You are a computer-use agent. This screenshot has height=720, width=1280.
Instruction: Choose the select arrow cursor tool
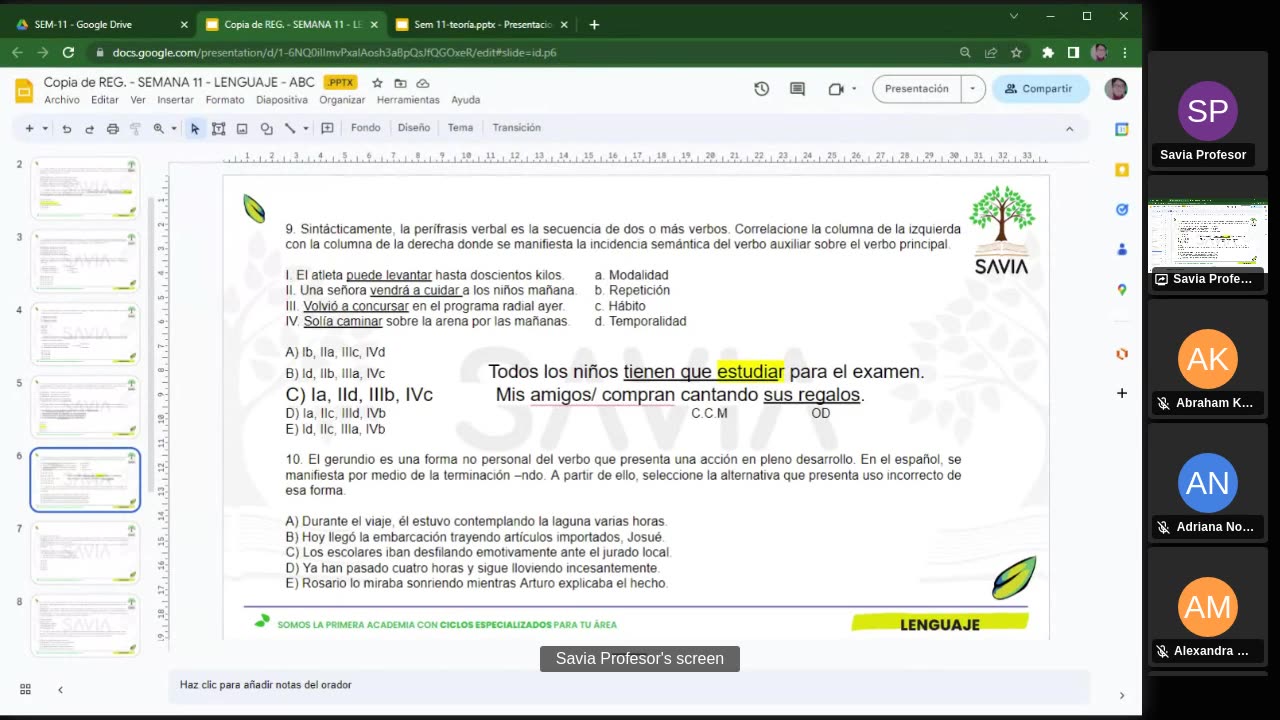195,128
